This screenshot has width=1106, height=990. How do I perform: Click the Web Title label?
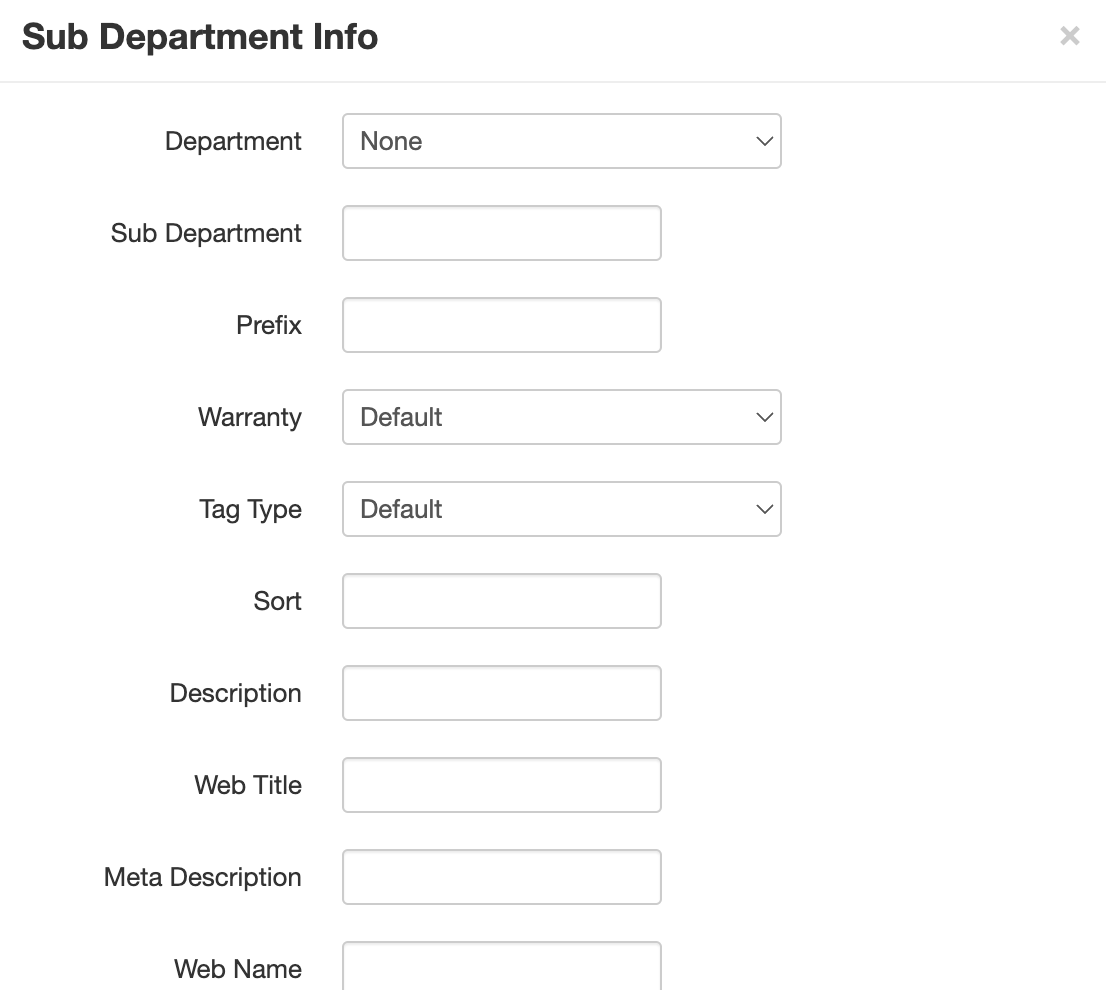248,785
